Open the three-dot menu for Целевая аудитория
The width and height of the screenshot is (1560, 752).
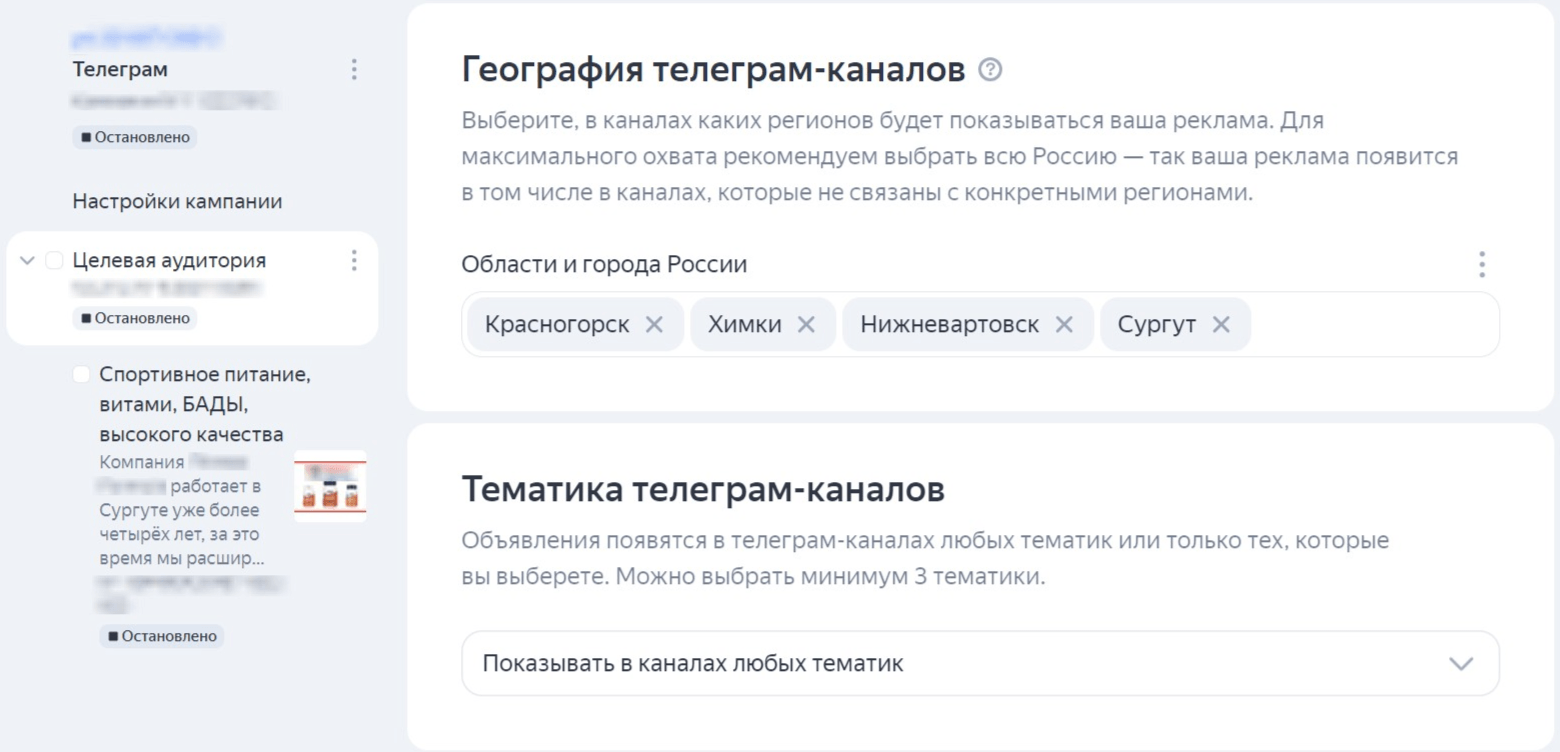[354, 261]
